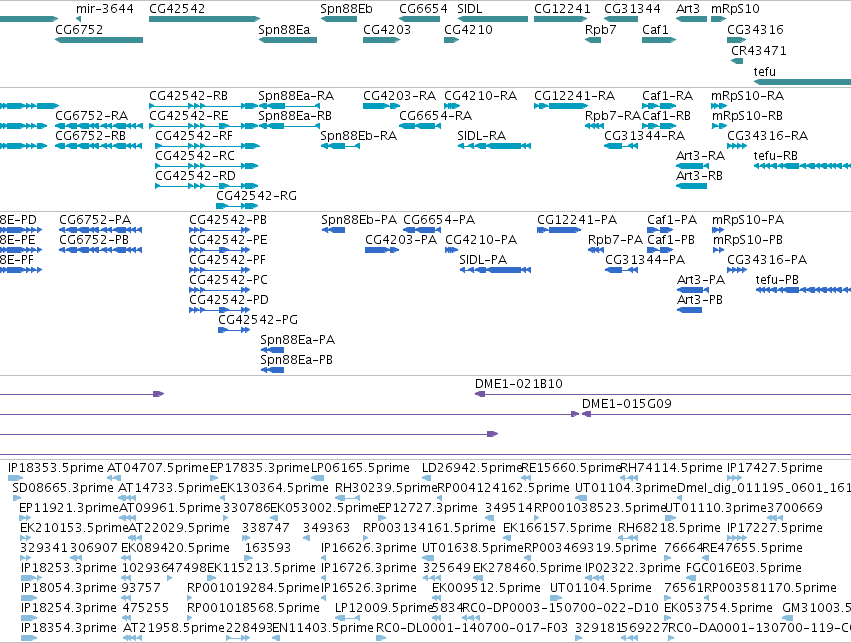Click the CR43471 gene label
The height and width of the screenshot is (643, 851).
[759, 50]
